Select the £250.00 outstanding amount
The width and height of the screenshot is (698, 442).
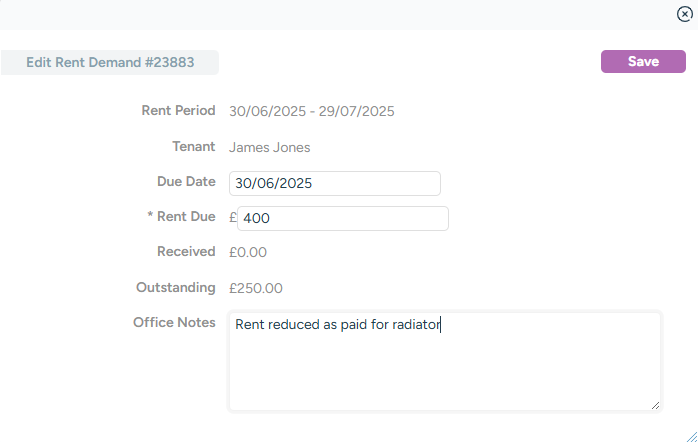coord(256,288)
